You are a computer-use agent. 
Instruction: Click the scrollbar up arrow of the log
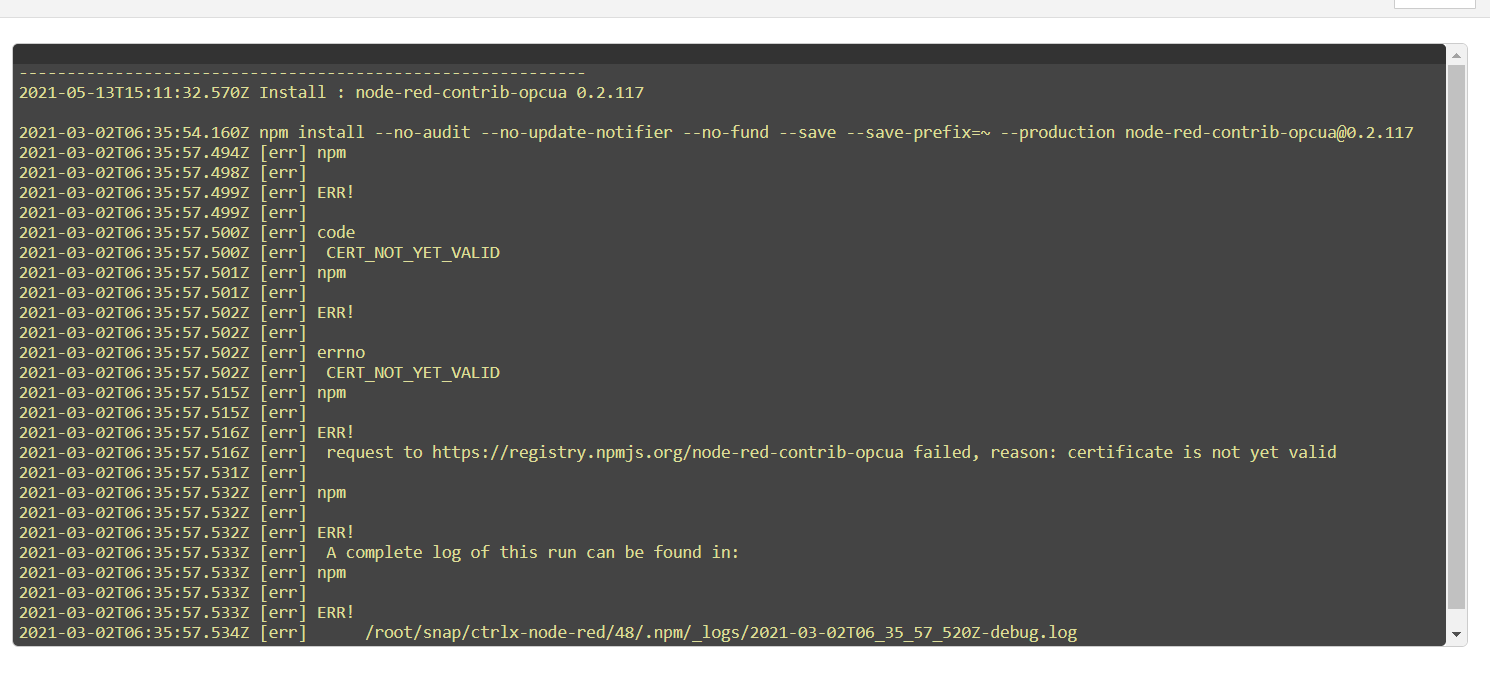1456,54
